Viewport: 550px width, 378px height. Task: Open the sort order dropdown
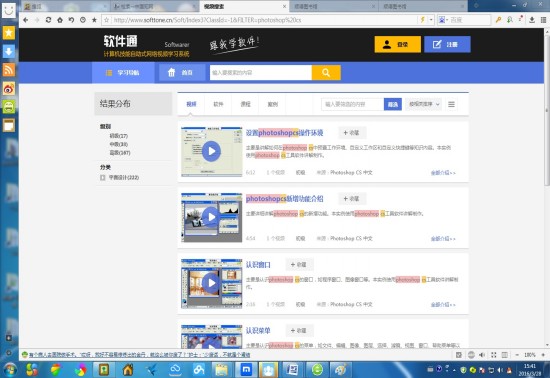tap(423, 104)
